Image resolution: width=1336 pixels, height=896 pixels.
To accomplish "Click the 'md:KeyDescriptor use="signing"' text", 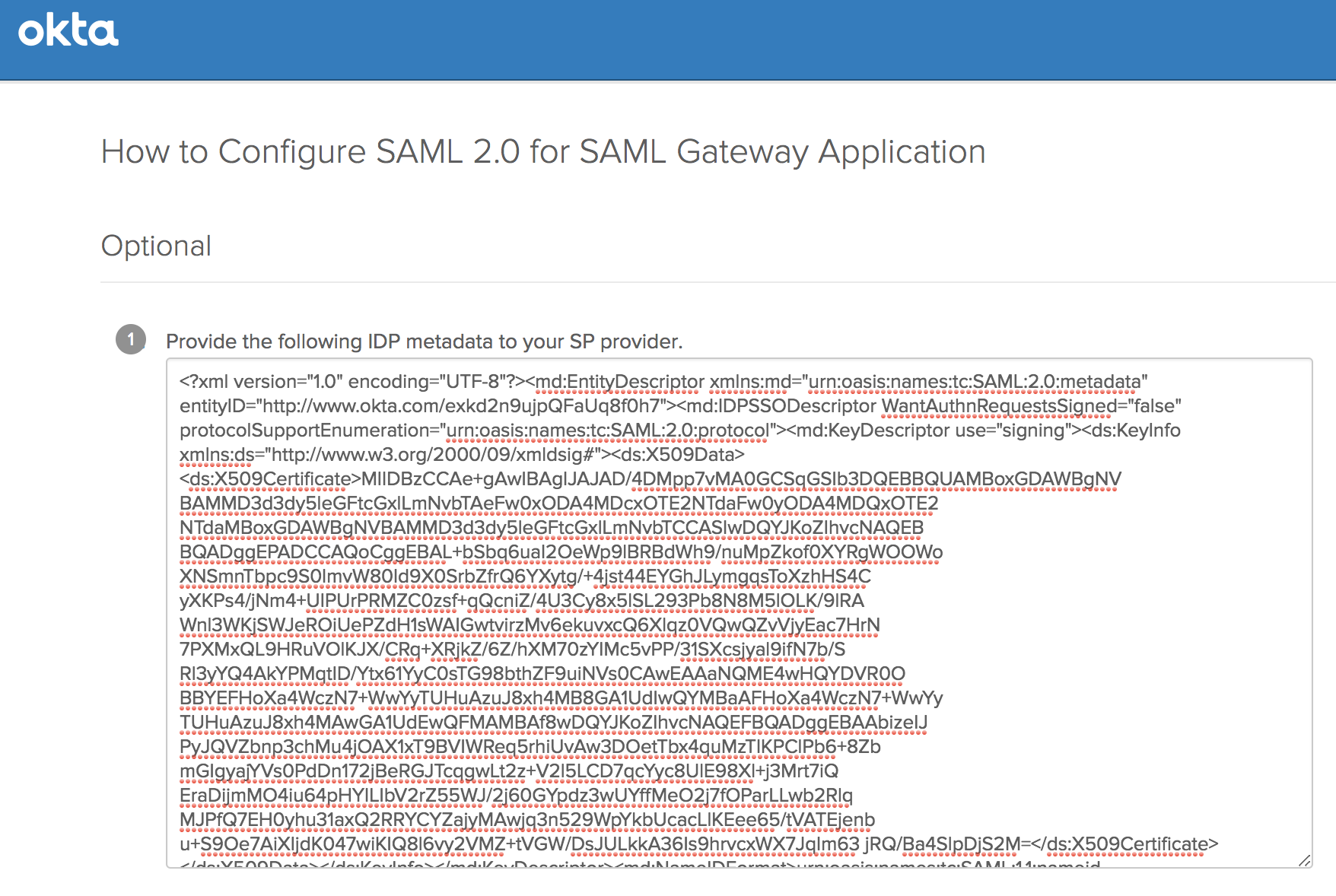I will 930,431.
